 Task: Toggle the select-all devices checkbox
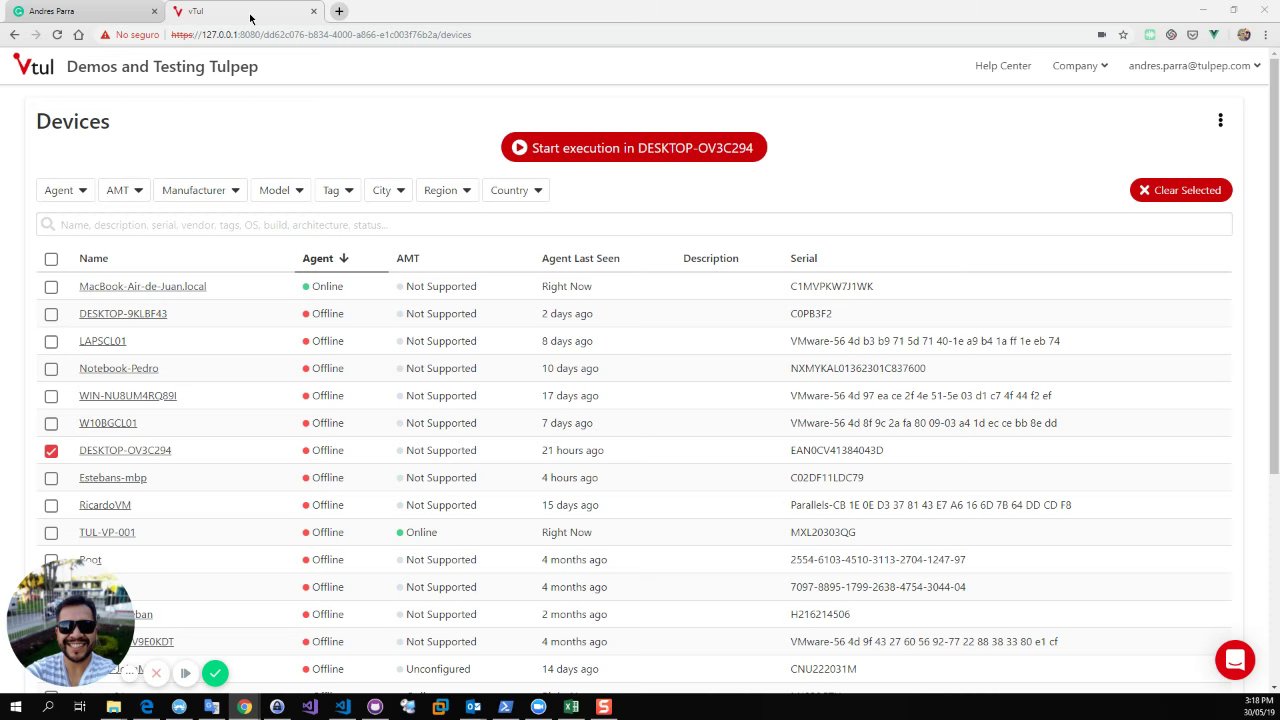point(51,259)
